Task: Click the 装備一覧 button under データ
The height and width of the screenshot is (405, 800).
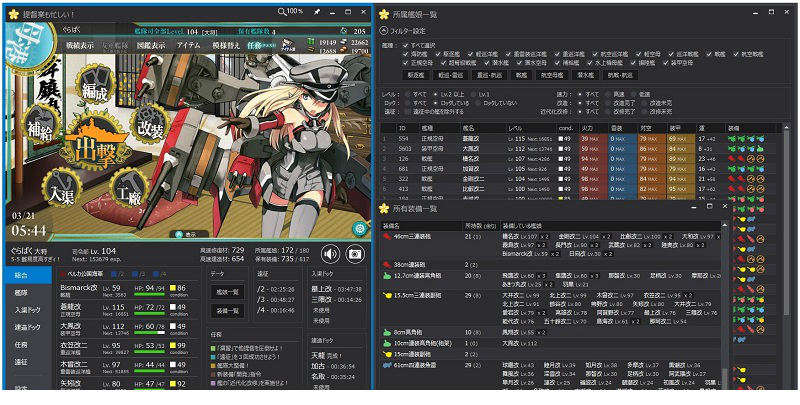Action: tap(228, 311)
